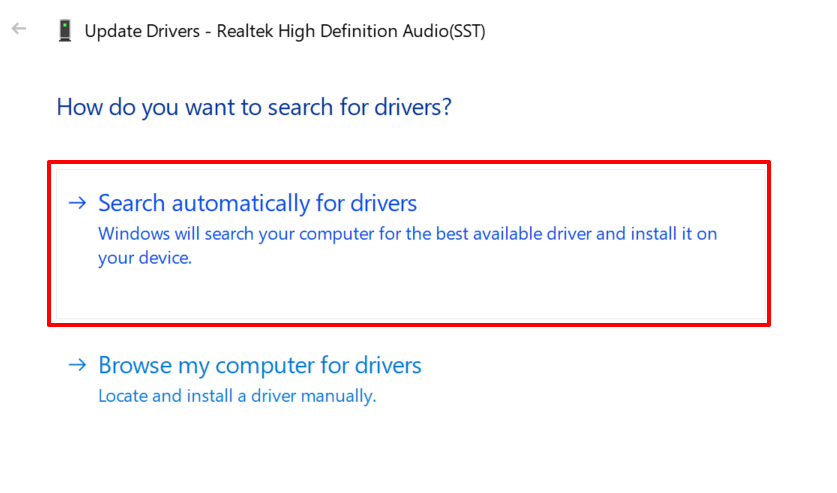Click "Realtek High Definition Audio(SST)" in the title

coord(350,31)
